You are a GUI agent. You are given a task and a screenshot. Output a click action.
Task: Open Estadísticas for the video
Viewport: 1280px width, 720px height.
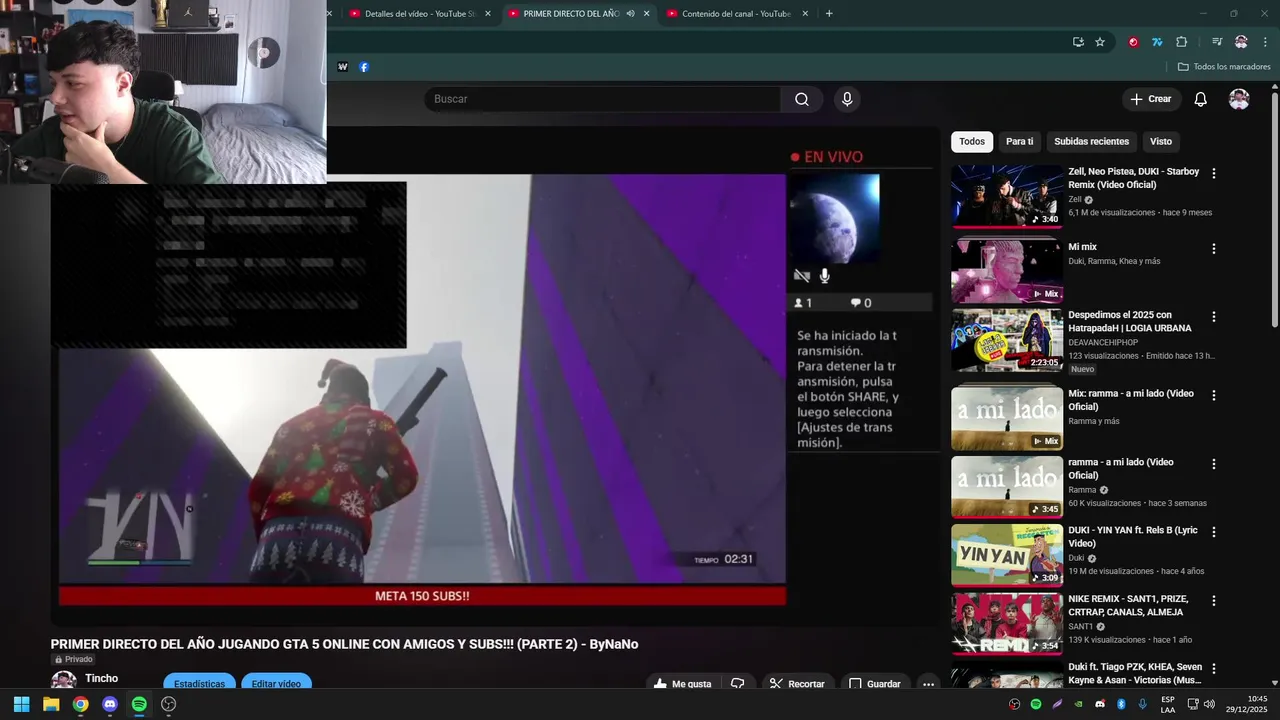(199, 683)
